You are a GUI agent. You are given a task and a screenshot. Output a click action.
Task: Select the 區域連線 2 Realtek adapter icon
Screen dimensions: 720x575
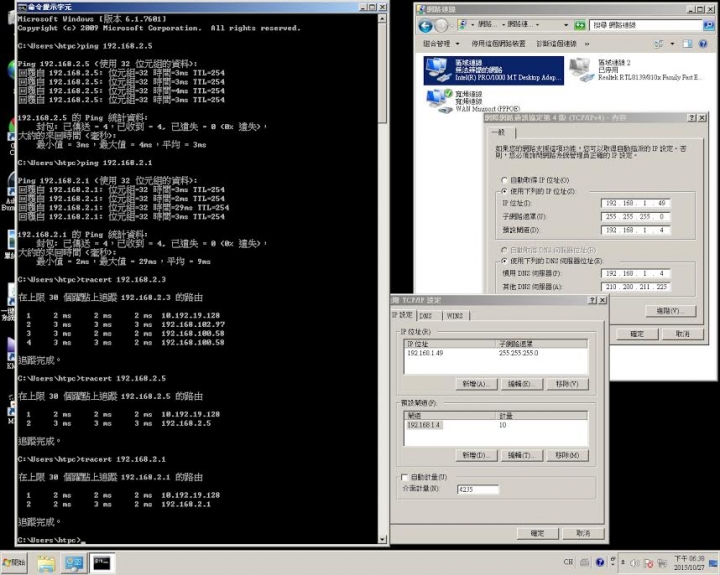[x=636, y=70]
